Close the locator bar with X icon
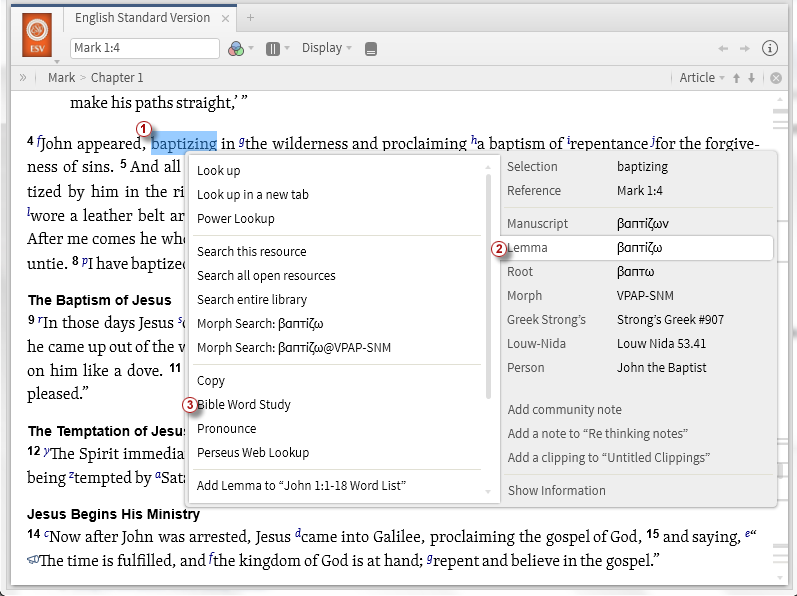The width and height of the screenshot is (797, 596). click(x=776, y=78)
